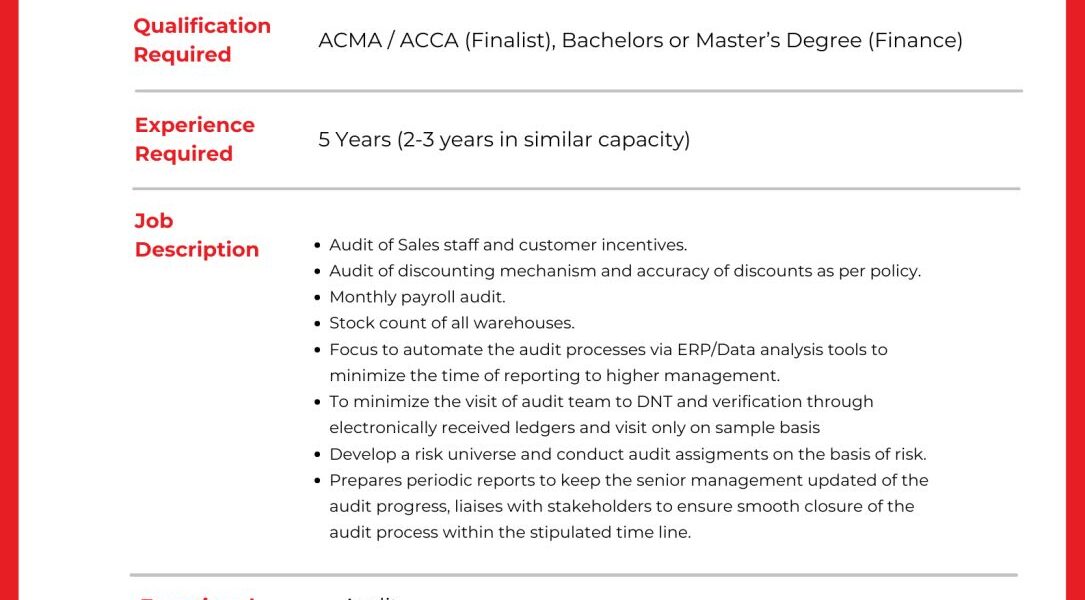The image size is (1085, 600).
Task: Click the "Experience Required" heading
Action: tap(194, 139)
